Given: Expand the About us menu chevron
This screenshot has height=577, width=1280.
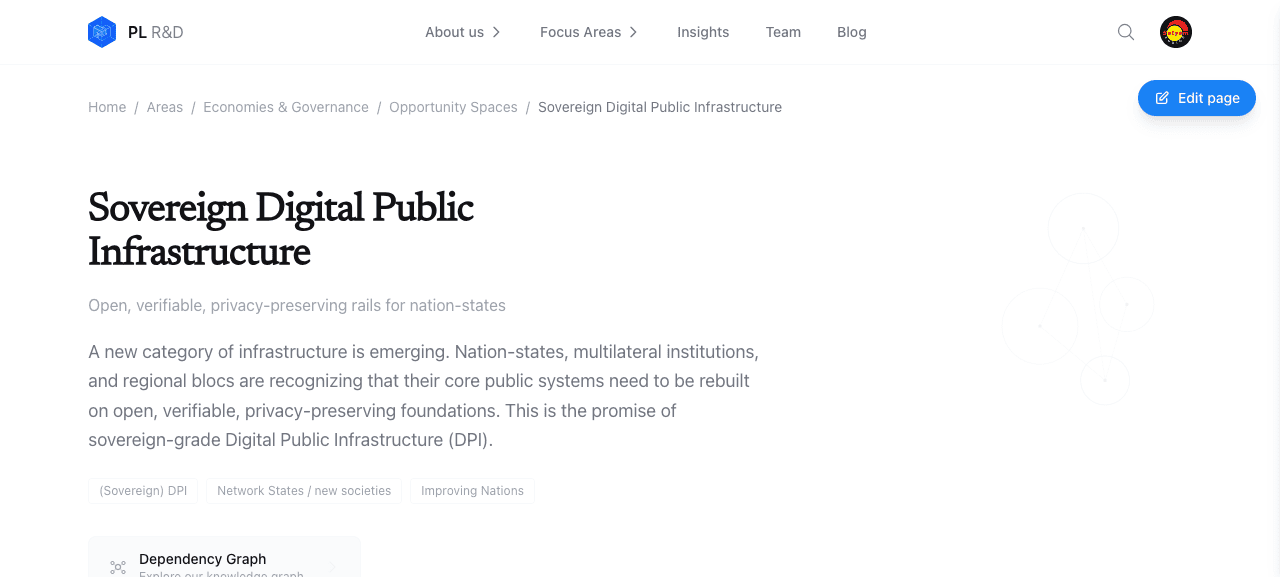Looking at the screenshot, I should pos(496,32).
